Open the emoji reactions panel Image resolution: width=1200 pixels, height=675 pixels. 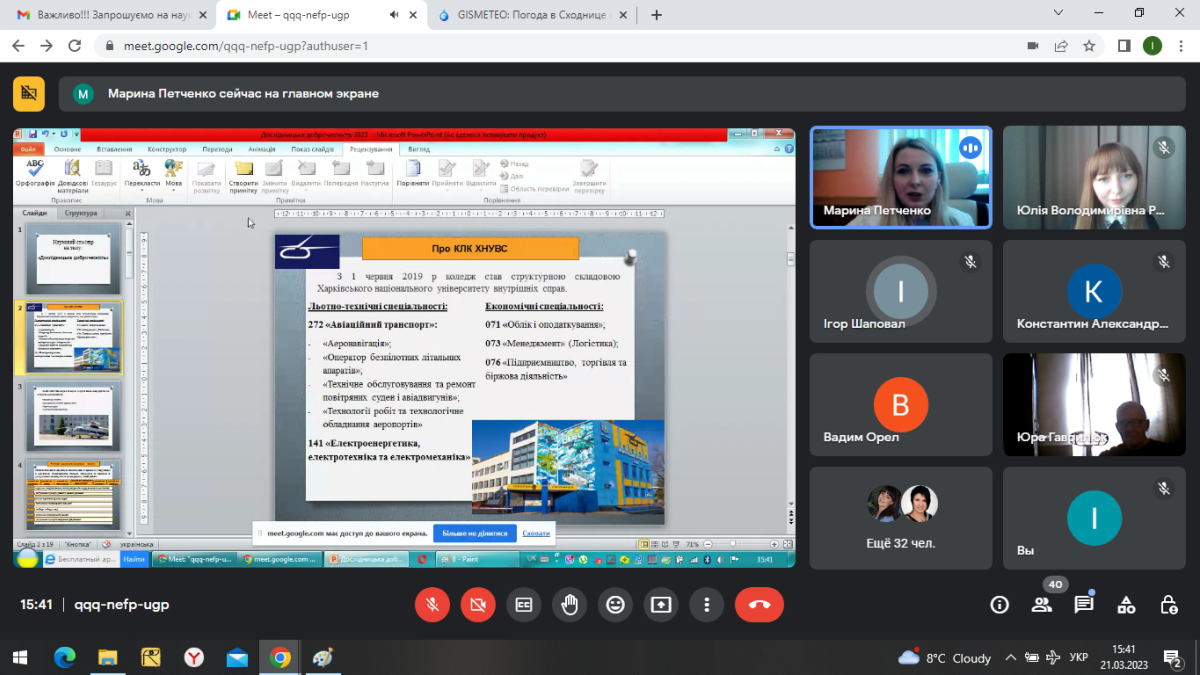[615, 605]
